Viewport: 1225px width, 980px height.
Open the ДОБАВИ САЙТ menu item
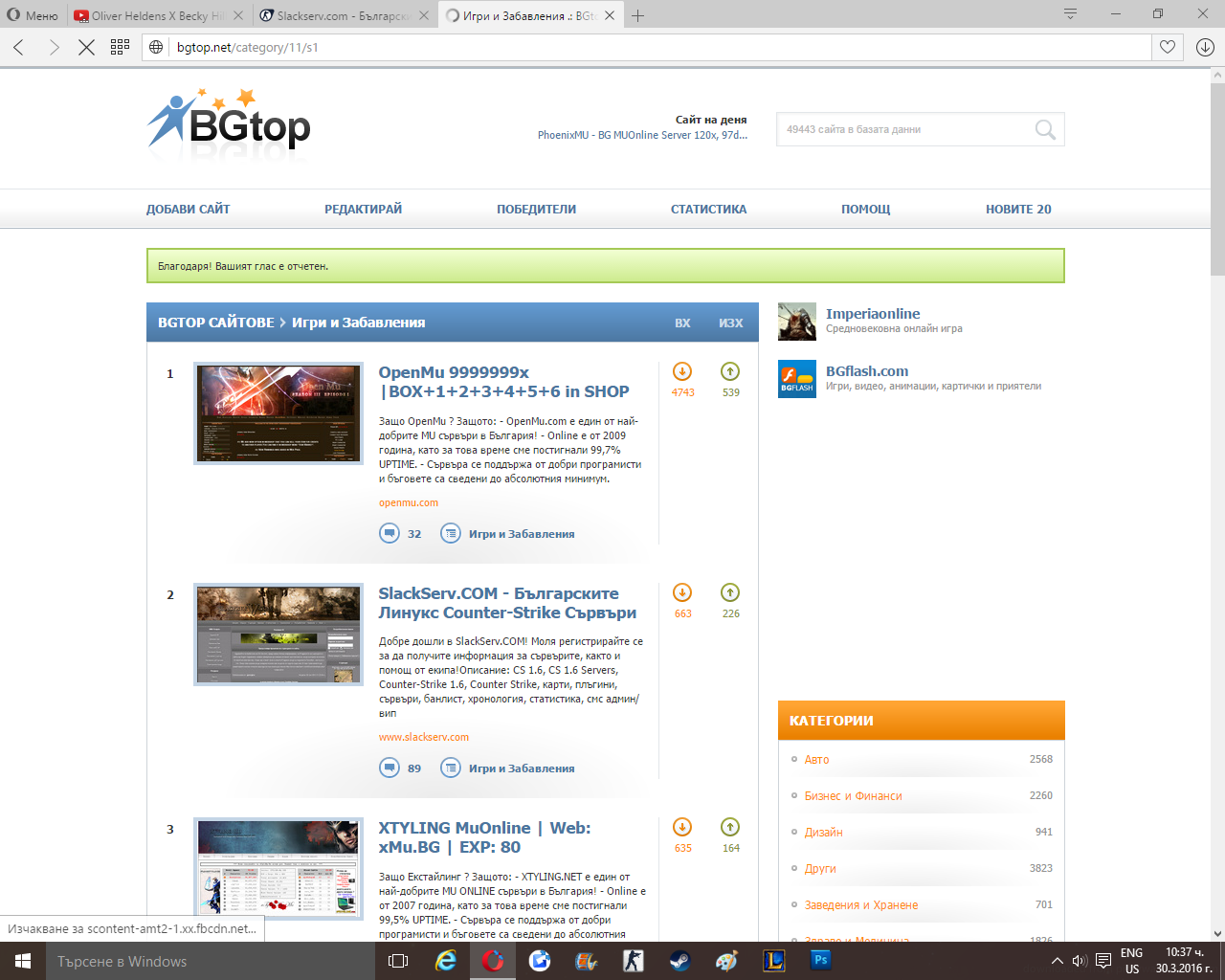pyautogui.click(x=188, y=209)
